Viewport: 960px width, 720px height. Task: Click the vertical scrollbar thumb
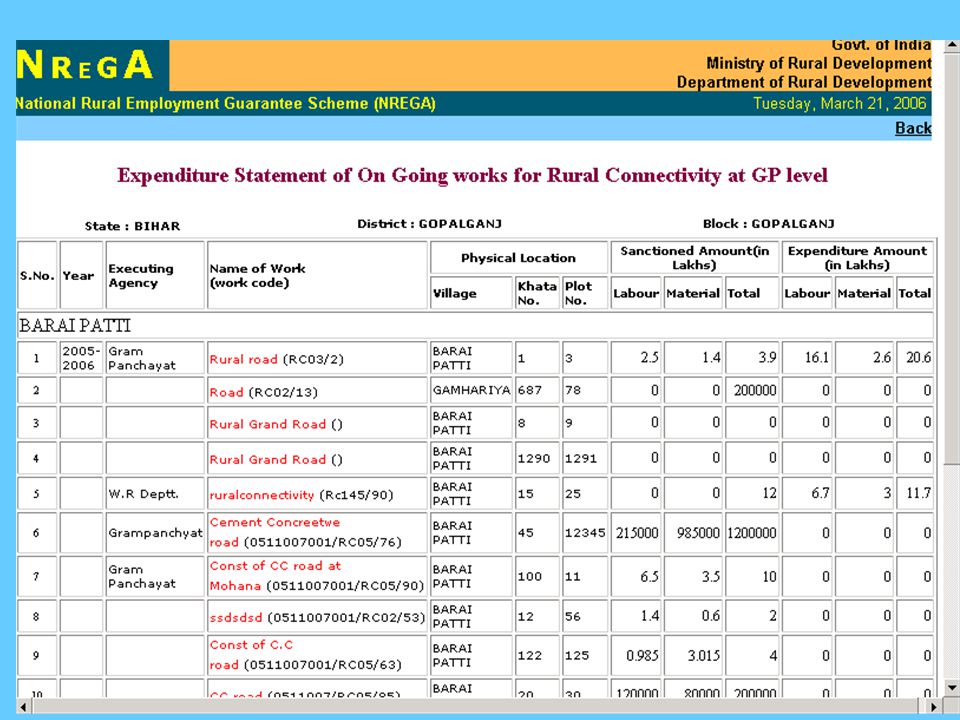coord(952,257)
